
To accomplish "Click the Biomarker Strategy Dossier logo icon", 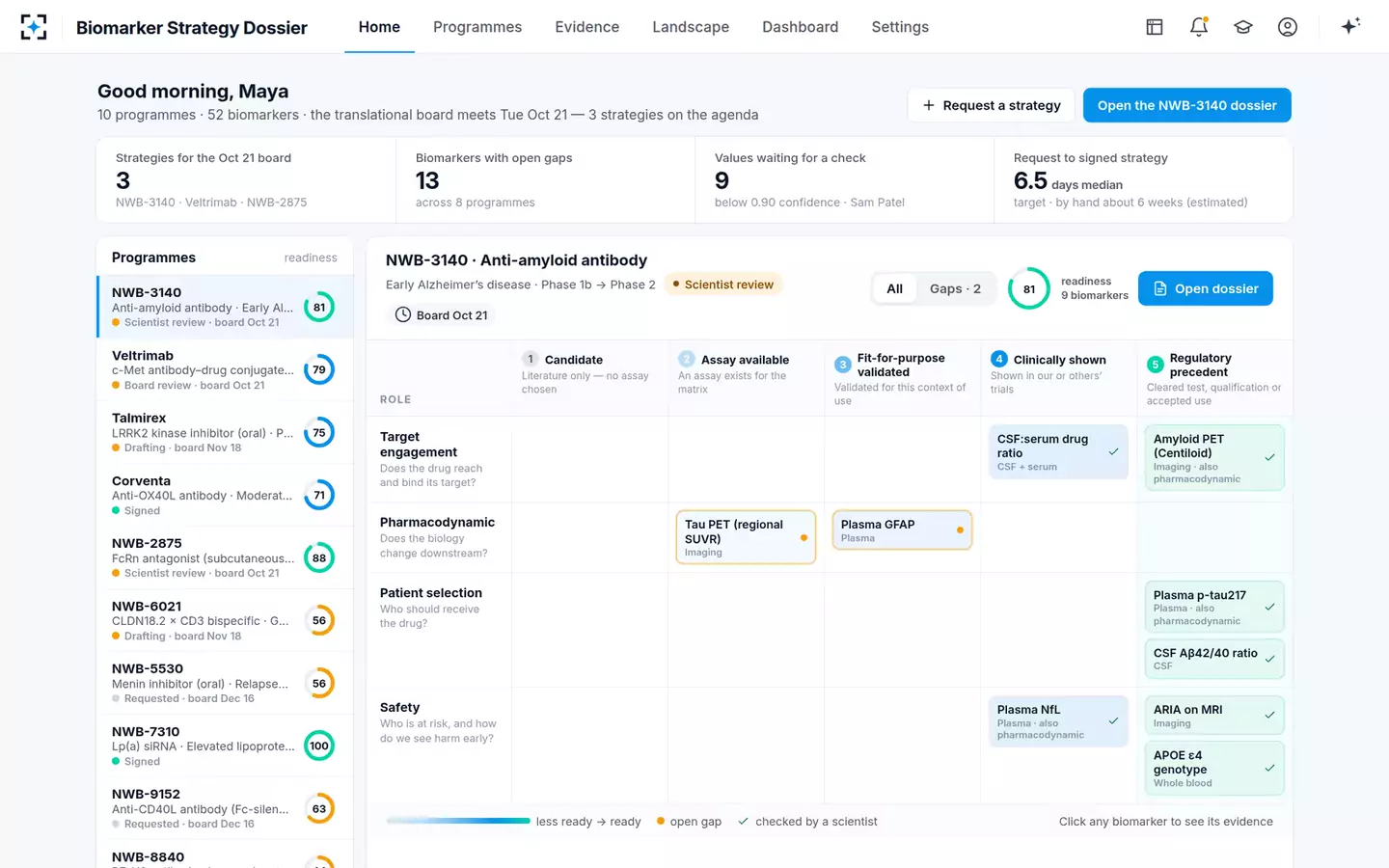I will tap(34, 27).
